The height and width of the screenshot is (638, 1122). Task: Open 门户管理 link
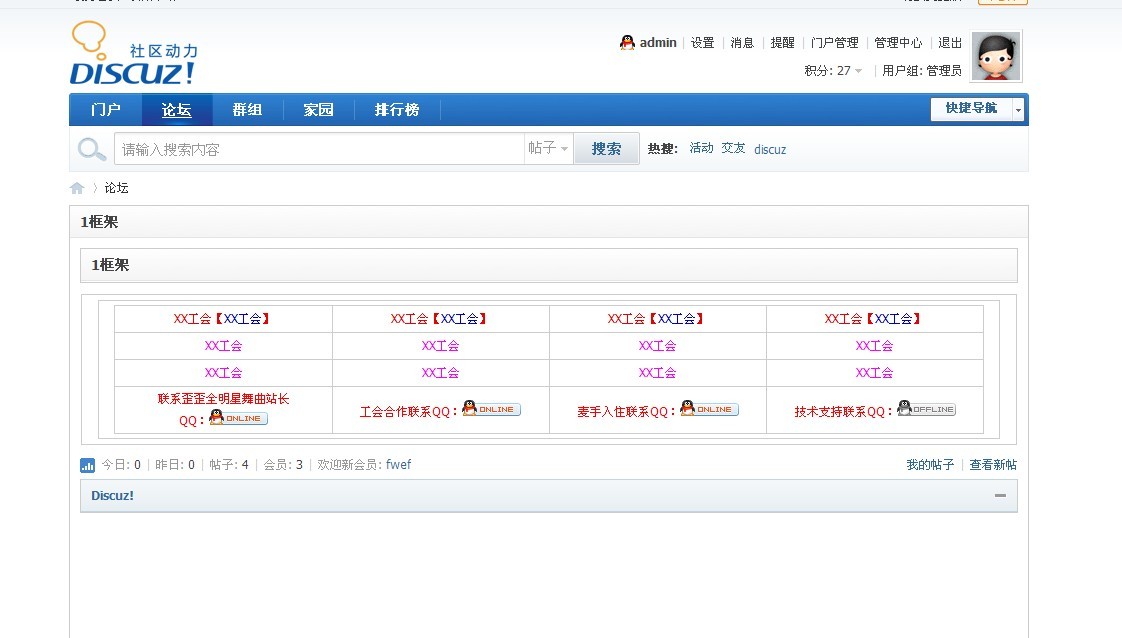[834, 43]
